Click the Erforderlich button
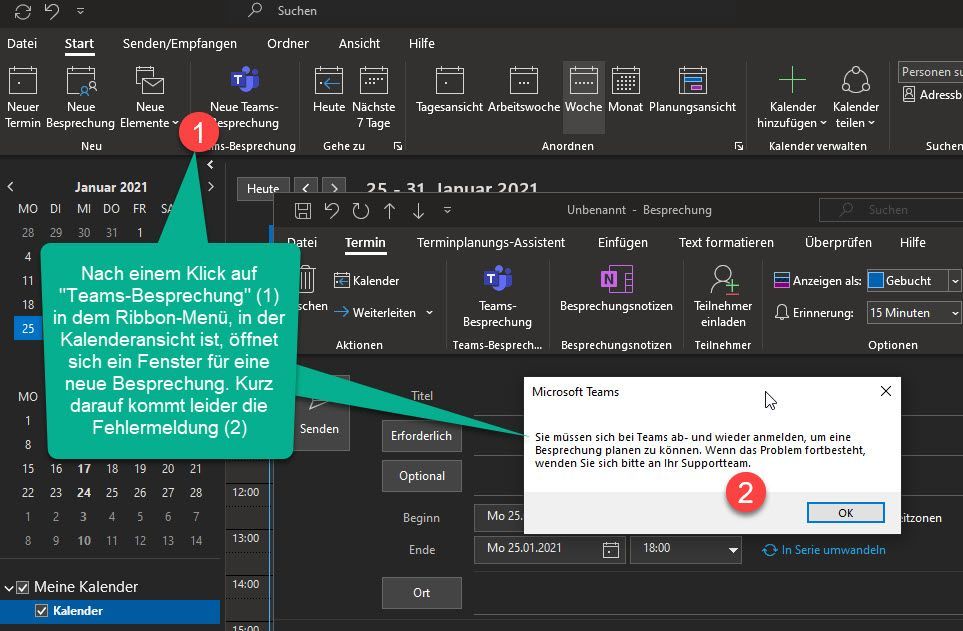The height and width of the screenshot is (631, 963). tap(421, 436)
